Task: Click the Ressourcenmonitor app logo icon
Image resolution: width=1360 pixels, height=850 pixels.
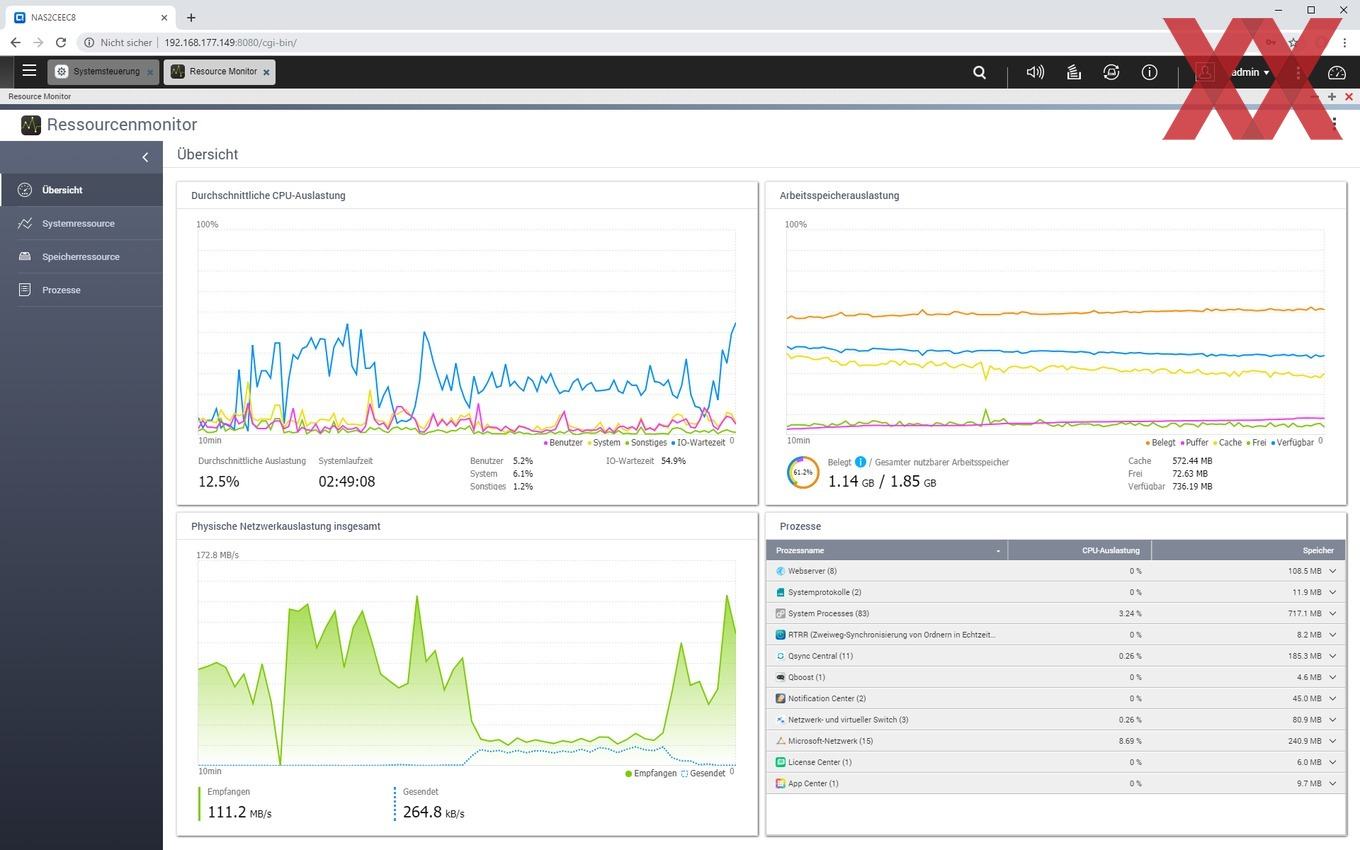Action: click(31, 125)
